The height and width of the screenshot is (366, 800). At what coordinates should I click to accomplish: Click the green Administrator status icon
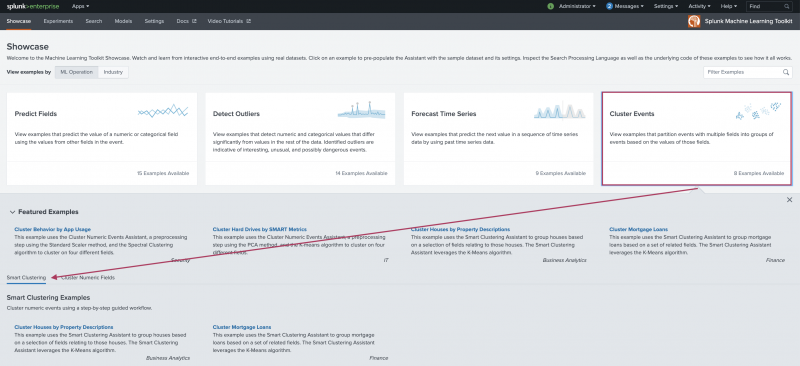click(551, 6)
